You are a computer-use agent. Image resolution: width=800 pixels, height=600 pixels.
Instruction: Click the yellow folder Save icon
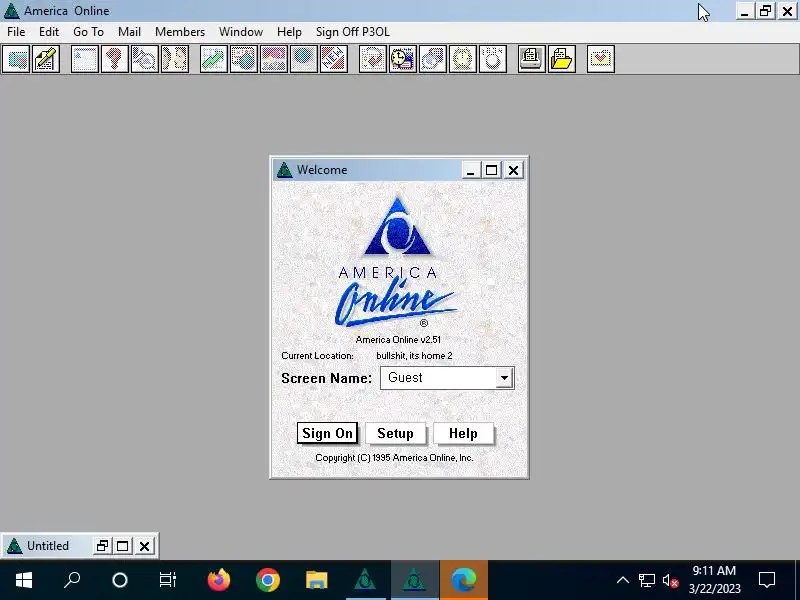click(x=562, y=59)
